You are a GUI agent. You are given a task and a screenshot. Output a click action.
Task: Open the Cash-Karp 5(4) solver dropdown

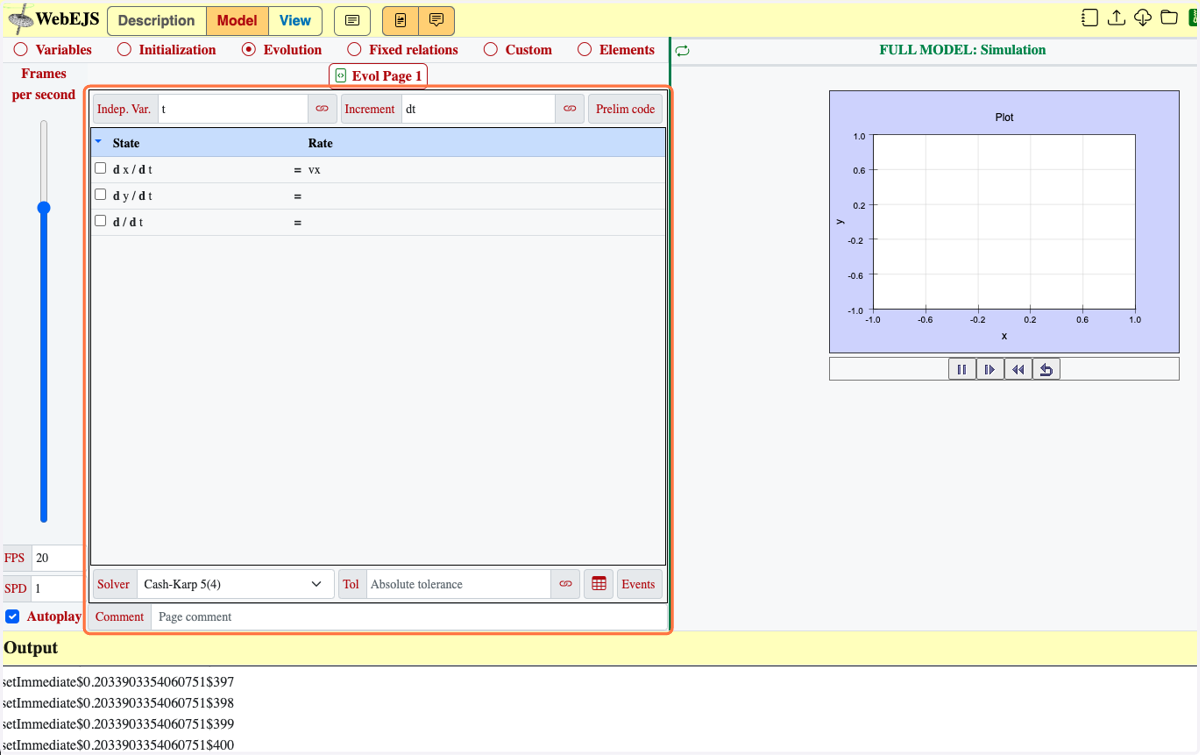coord(234,584)
